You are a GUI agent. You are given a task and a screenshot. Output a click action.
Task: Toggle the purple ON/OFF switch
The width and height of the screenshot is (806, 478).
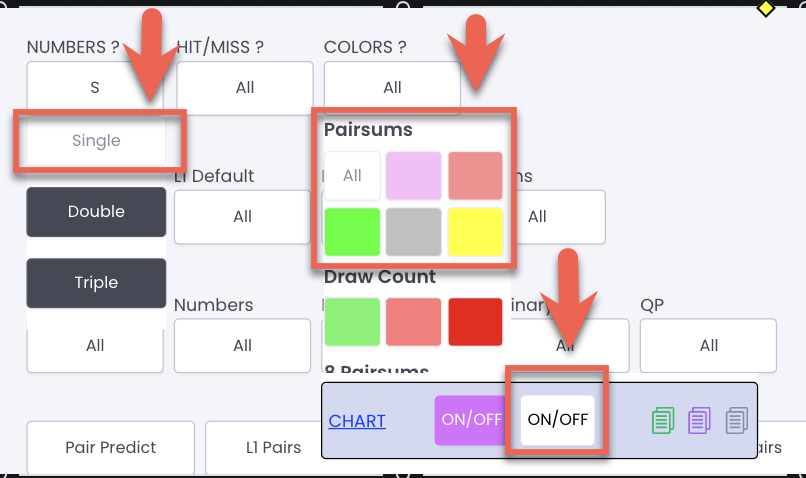click(x=470, y=420)
